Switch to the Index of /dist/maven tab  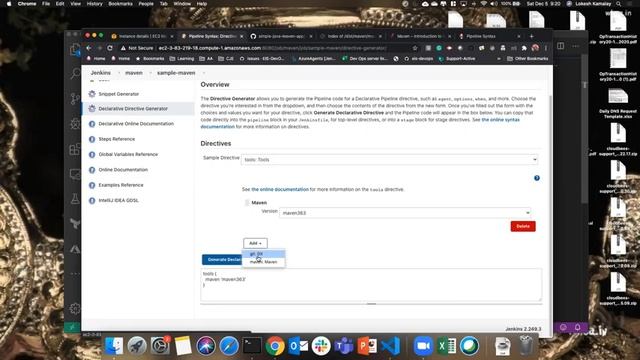click(350, 36)
